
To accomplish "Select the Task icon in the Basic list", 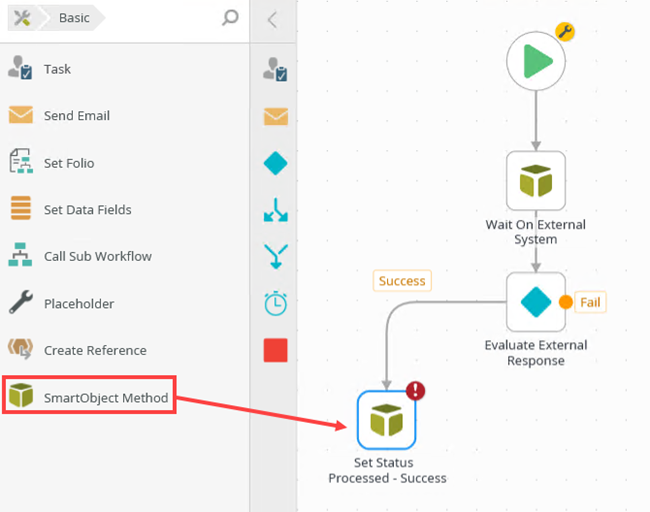I will (x=20, y=68).
